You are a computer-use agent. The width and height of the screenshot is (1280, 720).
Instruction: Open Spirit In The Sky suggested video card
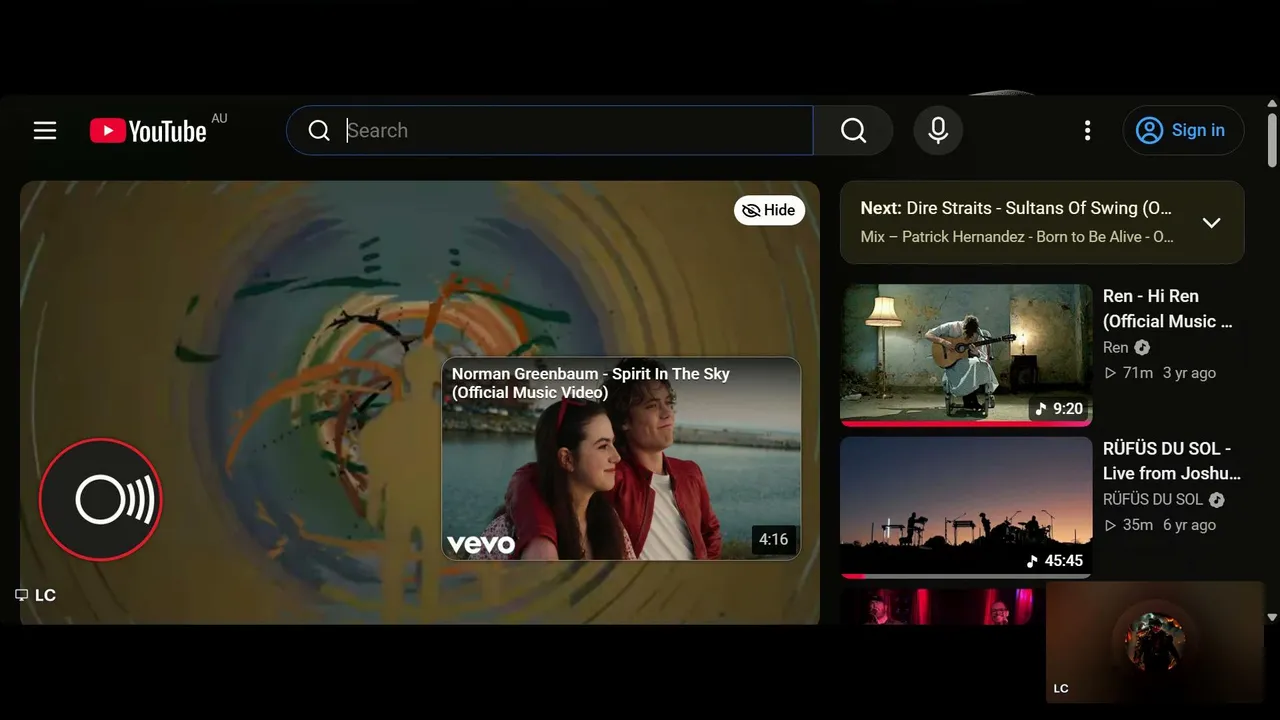pos(621,459)
